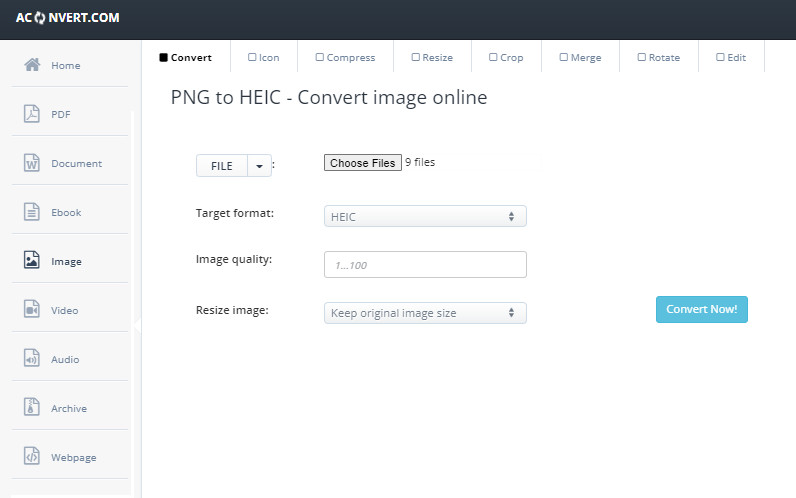Select the Document icon in sidebar
796x498 pixels.
(x=32, y=163)
